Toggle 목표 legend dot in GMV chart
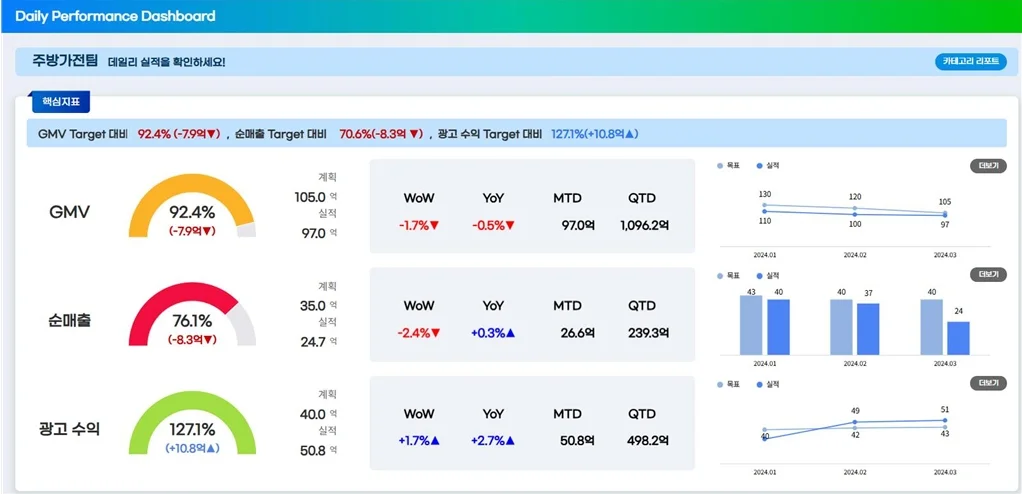 pyautogui.click(x=720, y=165)
